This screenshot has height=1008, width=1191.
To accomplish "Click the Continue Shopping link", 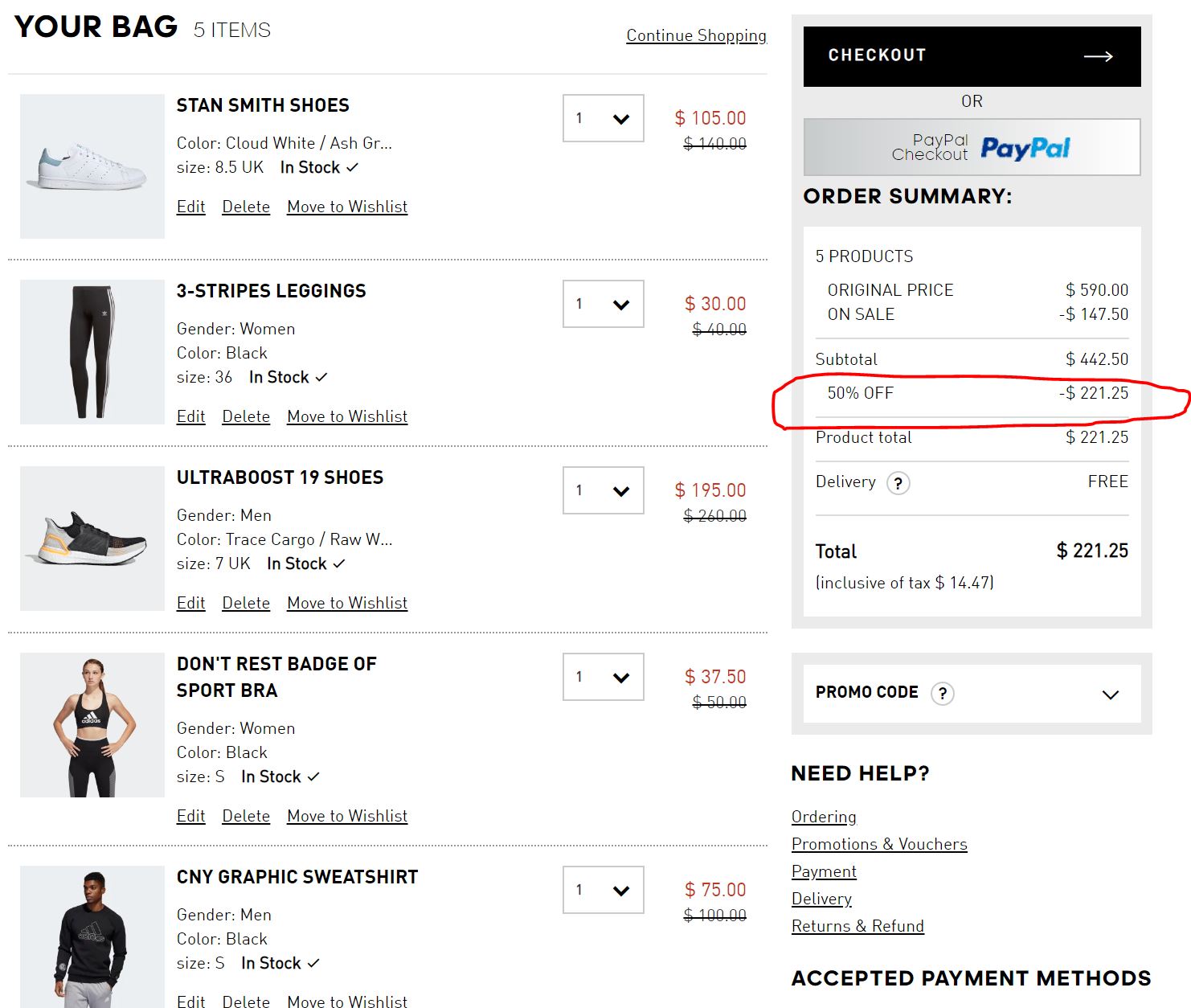I will tap(697, 35).
